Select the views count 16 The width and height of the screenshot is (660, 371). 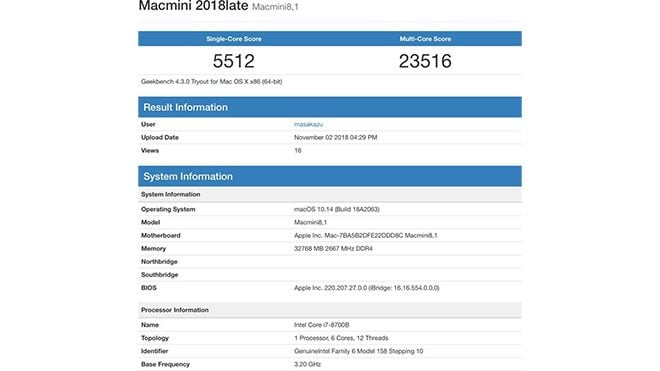pyautogui.click(x=298, y=150)
